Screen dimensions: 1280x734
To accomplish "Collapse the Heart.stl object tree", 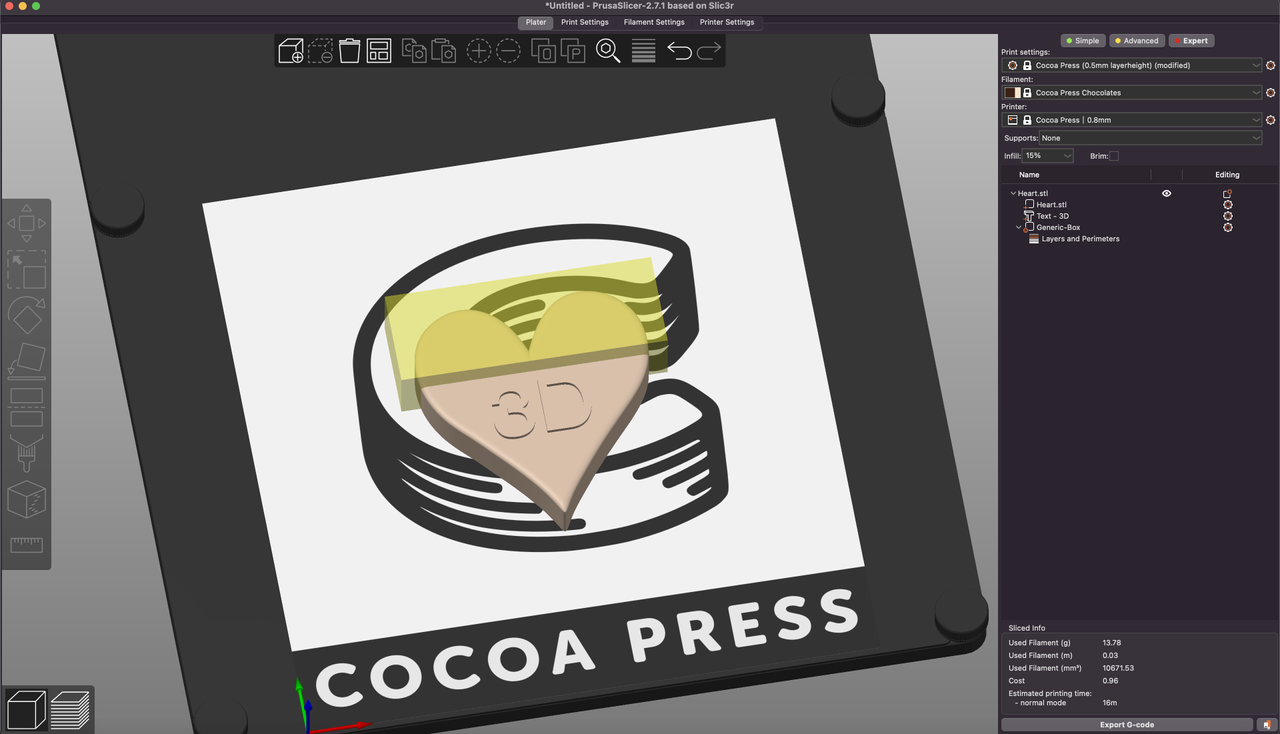I will click(1013, 193).
